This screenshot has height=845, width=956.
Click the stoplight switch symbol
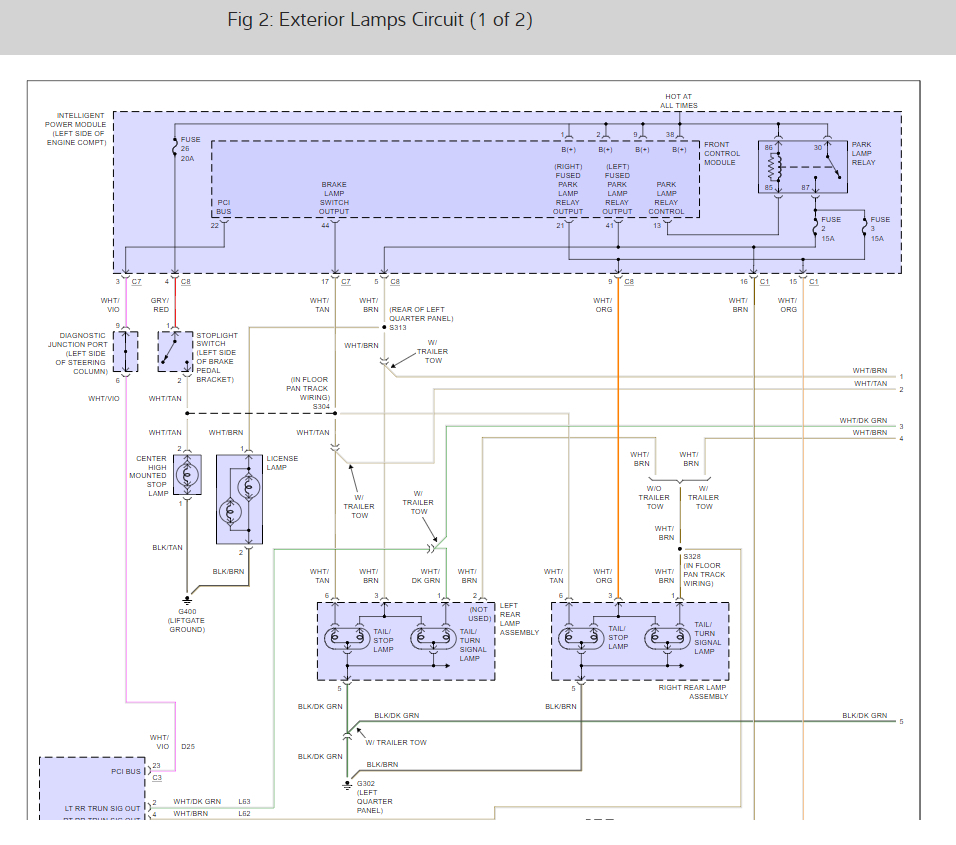pyautogui.click(x=175, y=352)
